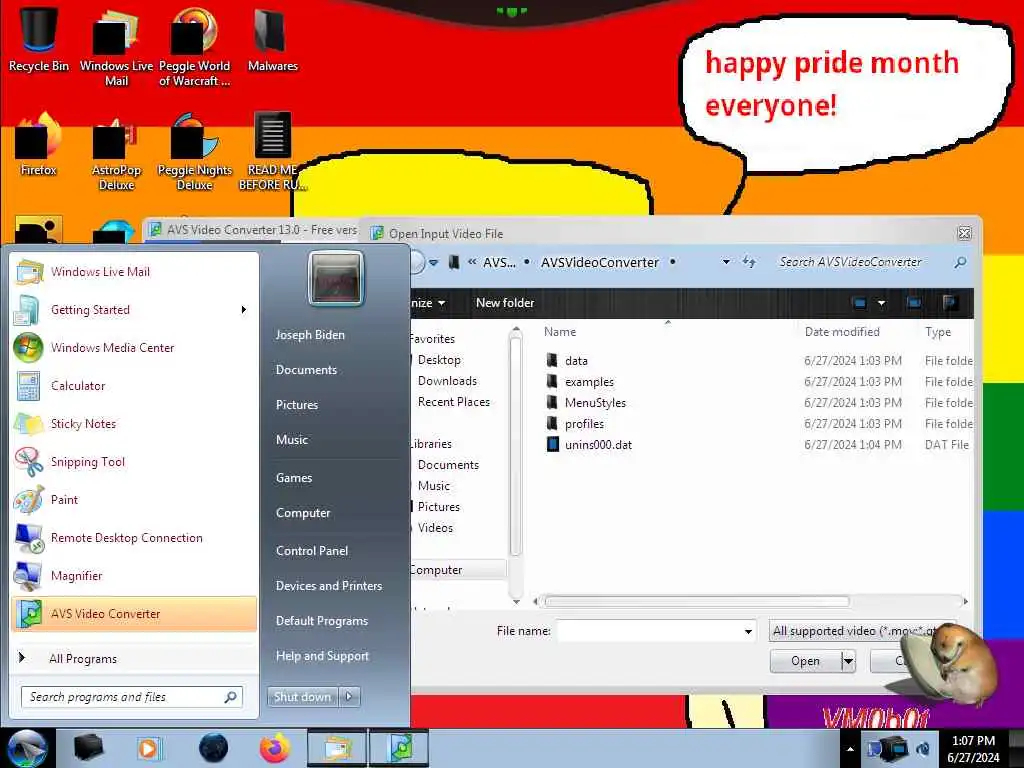This screenshot has width=1024, height=768.
Task: Launch Magnifier from Start menu
Action: [135, 575]
